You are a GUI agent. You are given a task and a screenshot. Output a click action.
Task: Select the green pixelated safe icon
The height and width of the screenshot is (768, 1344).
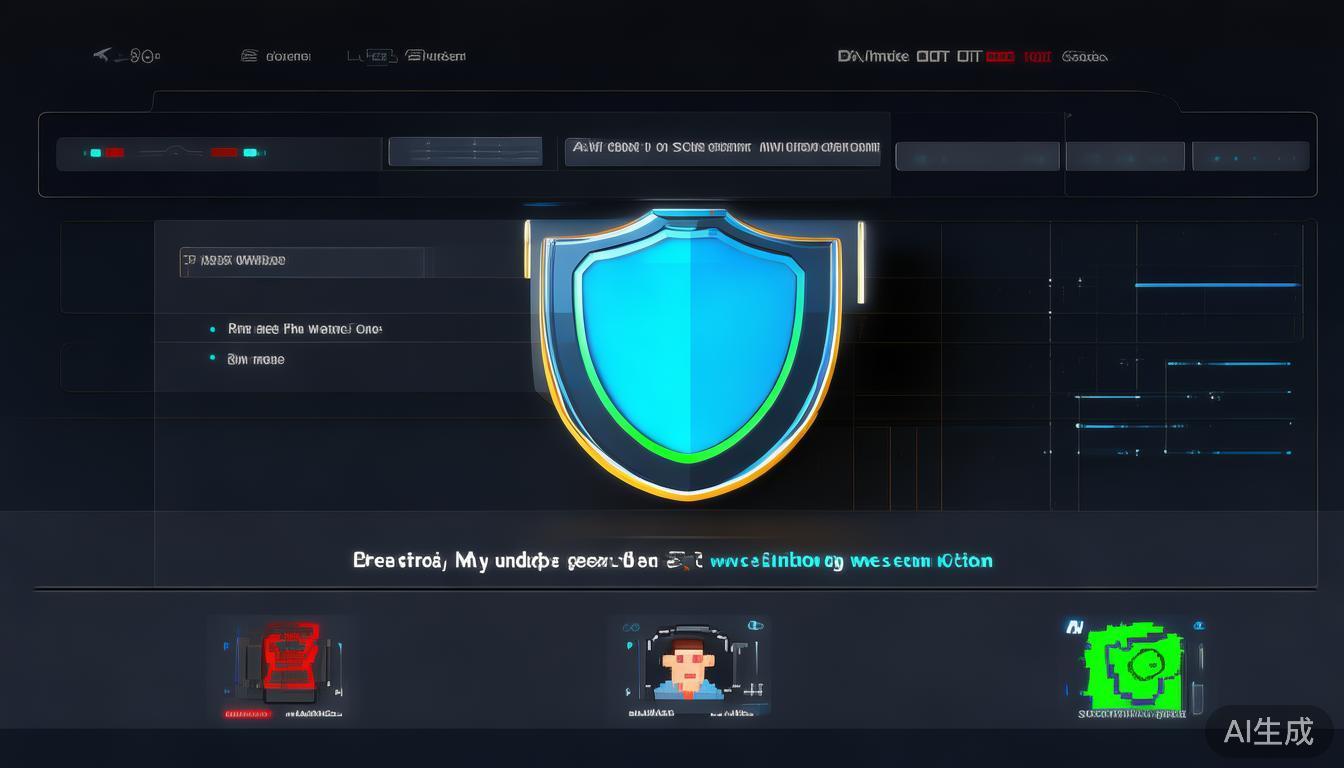tap(1132, 663)
